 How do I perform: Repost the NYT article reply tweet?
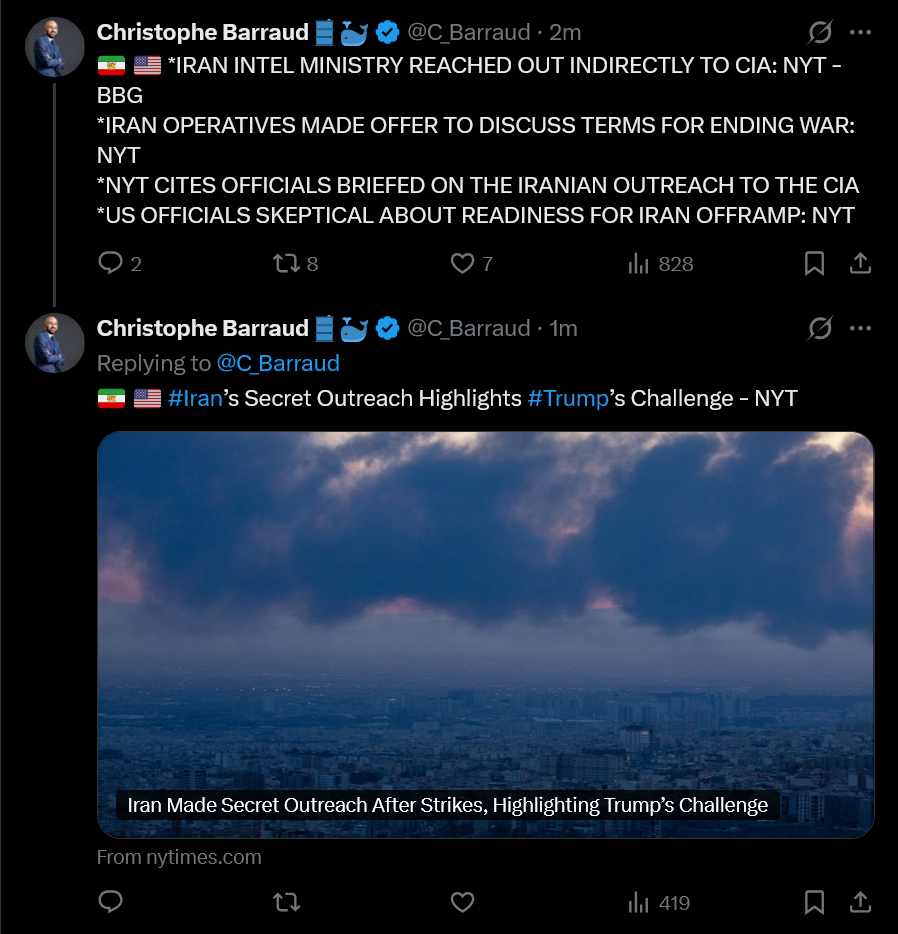286,903
